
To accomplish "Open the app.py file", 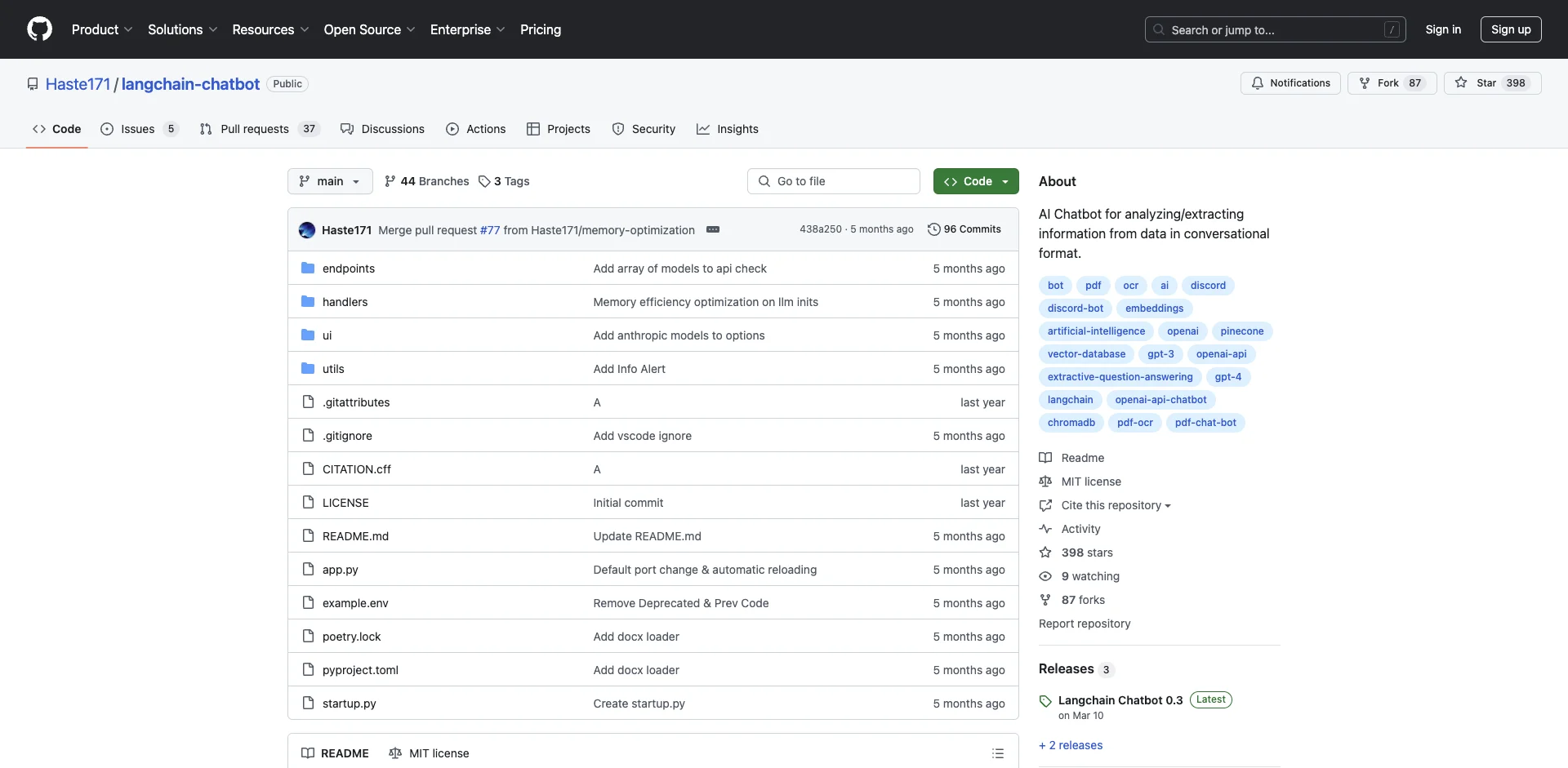I will [341, 570].
